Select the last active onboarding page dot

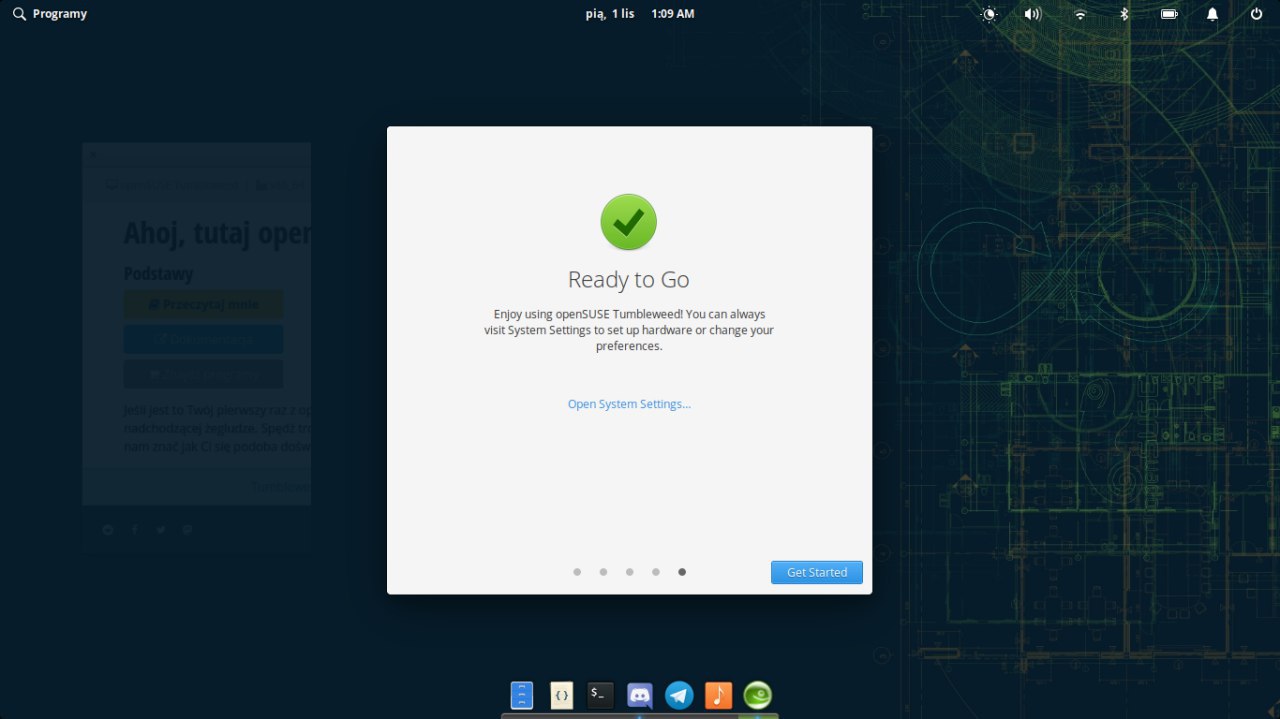pos(682,572)
